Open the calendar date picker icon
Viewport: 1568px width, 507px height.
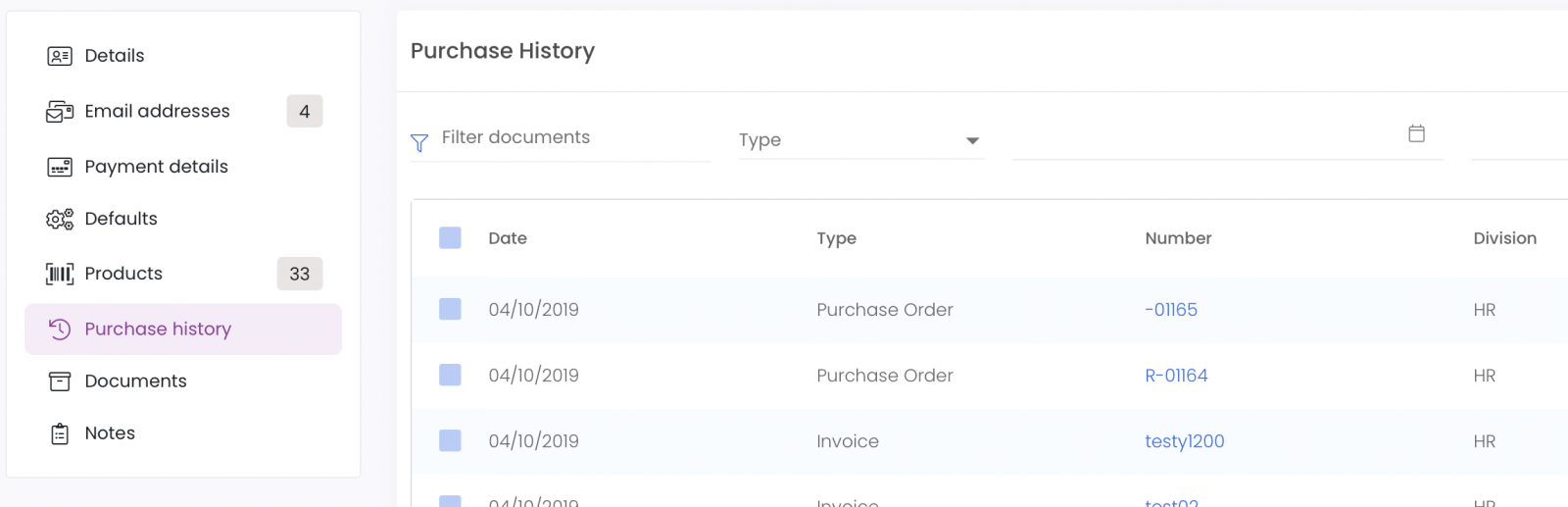1416,133
